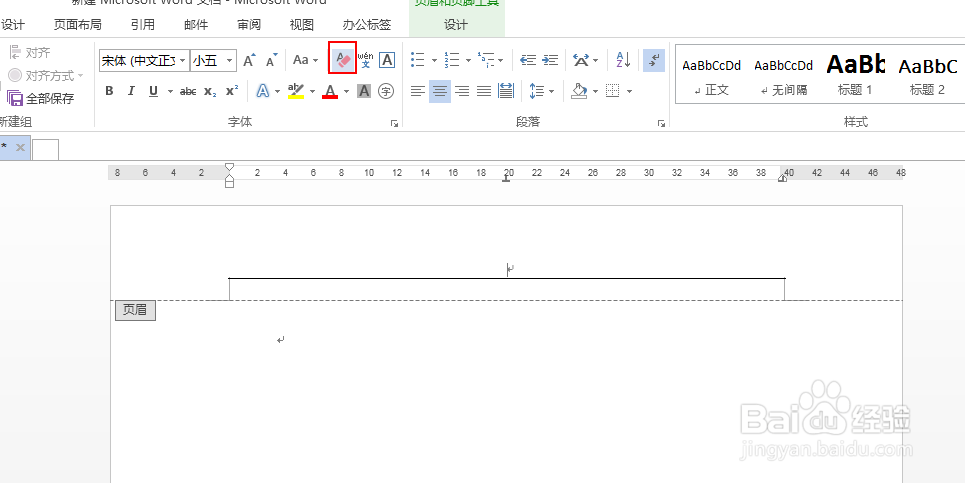Click the 页眉 header label
Image resolution: width=965 pixels, height=483 pixels.
coord(135,310)
